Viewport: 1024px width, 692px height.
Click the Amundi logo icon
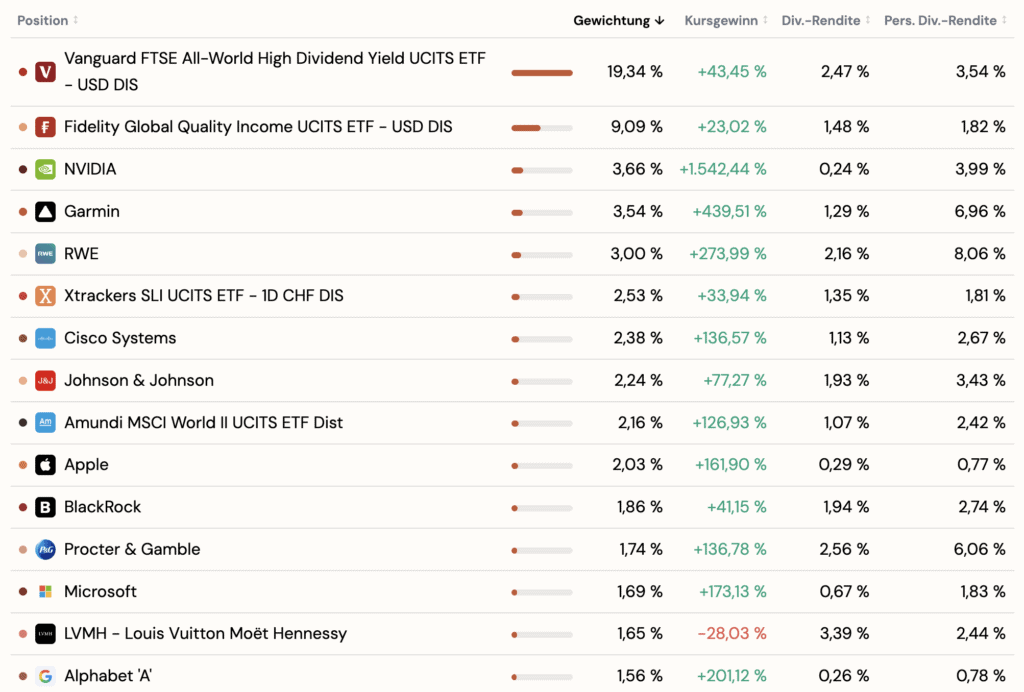(45, 422)
